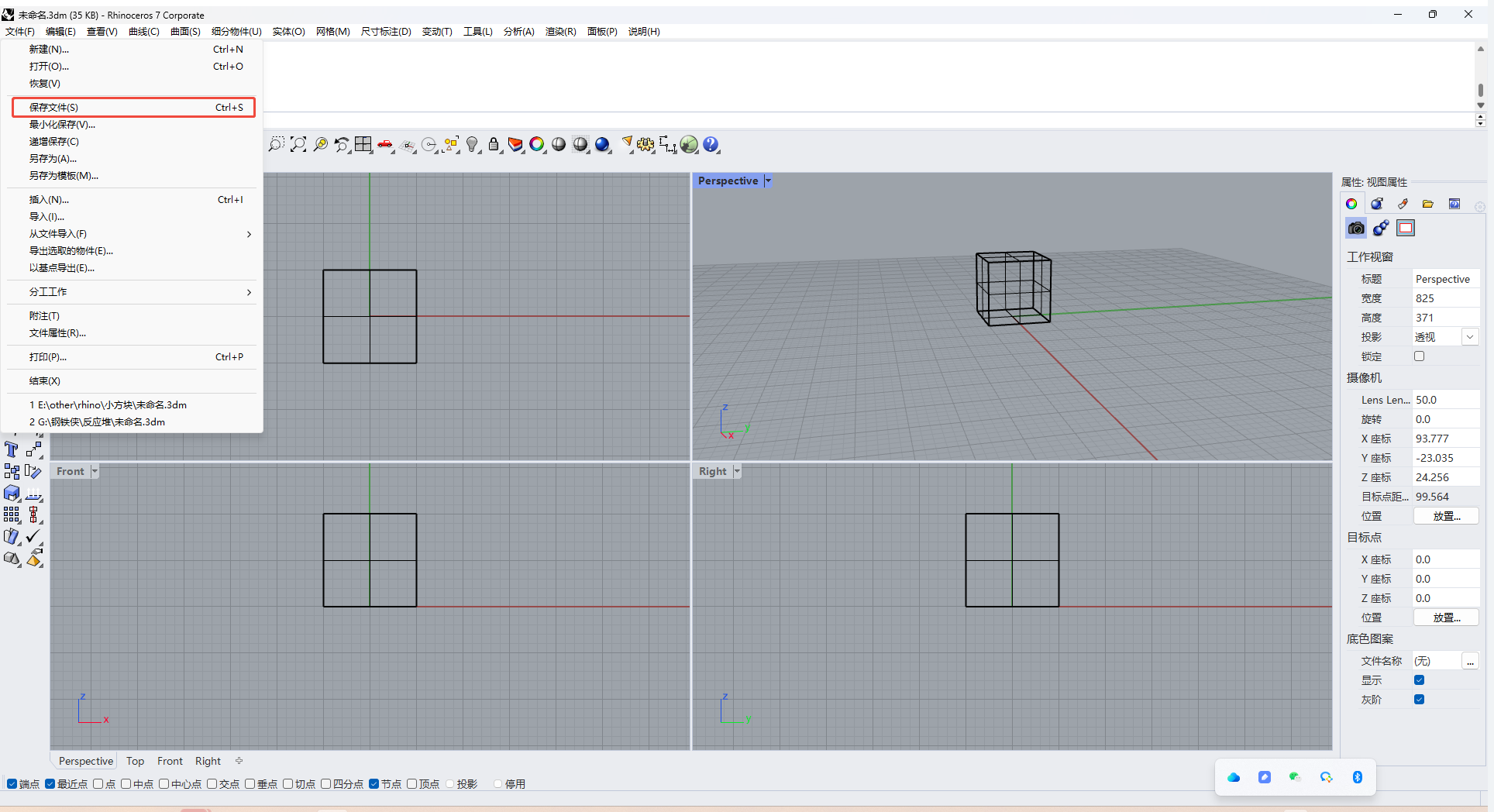Open Rhino options gear icon
The width and height of the screenshot is (1494, 812).
click(x=645, y=144)
